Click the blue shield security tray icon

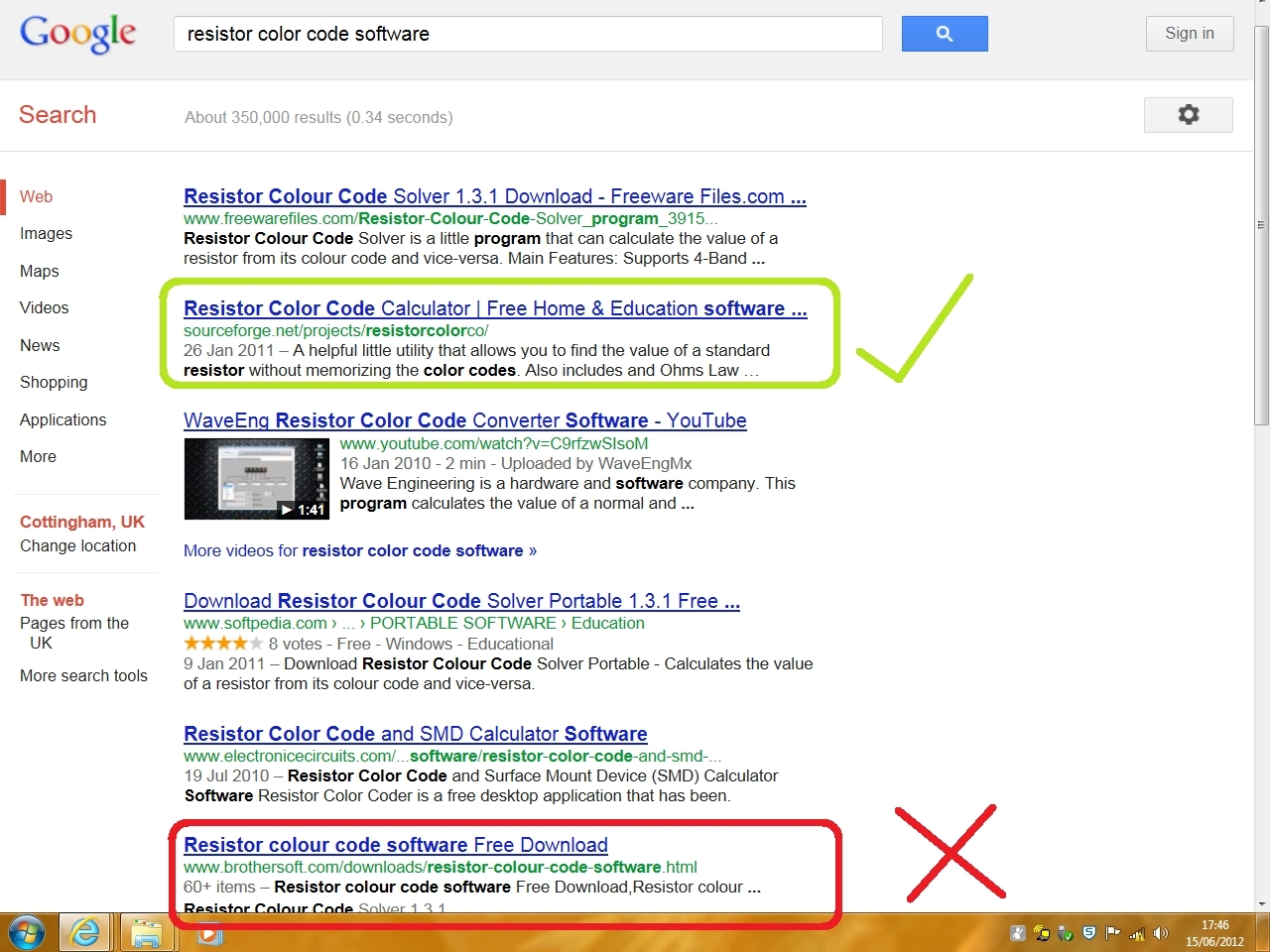tap(1089, 933)
